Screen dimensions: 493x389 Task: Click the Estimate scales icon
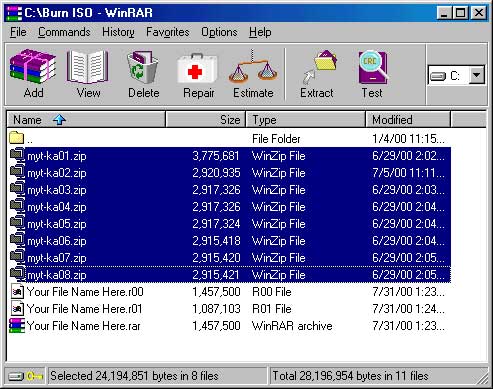[x=253, y=66]
